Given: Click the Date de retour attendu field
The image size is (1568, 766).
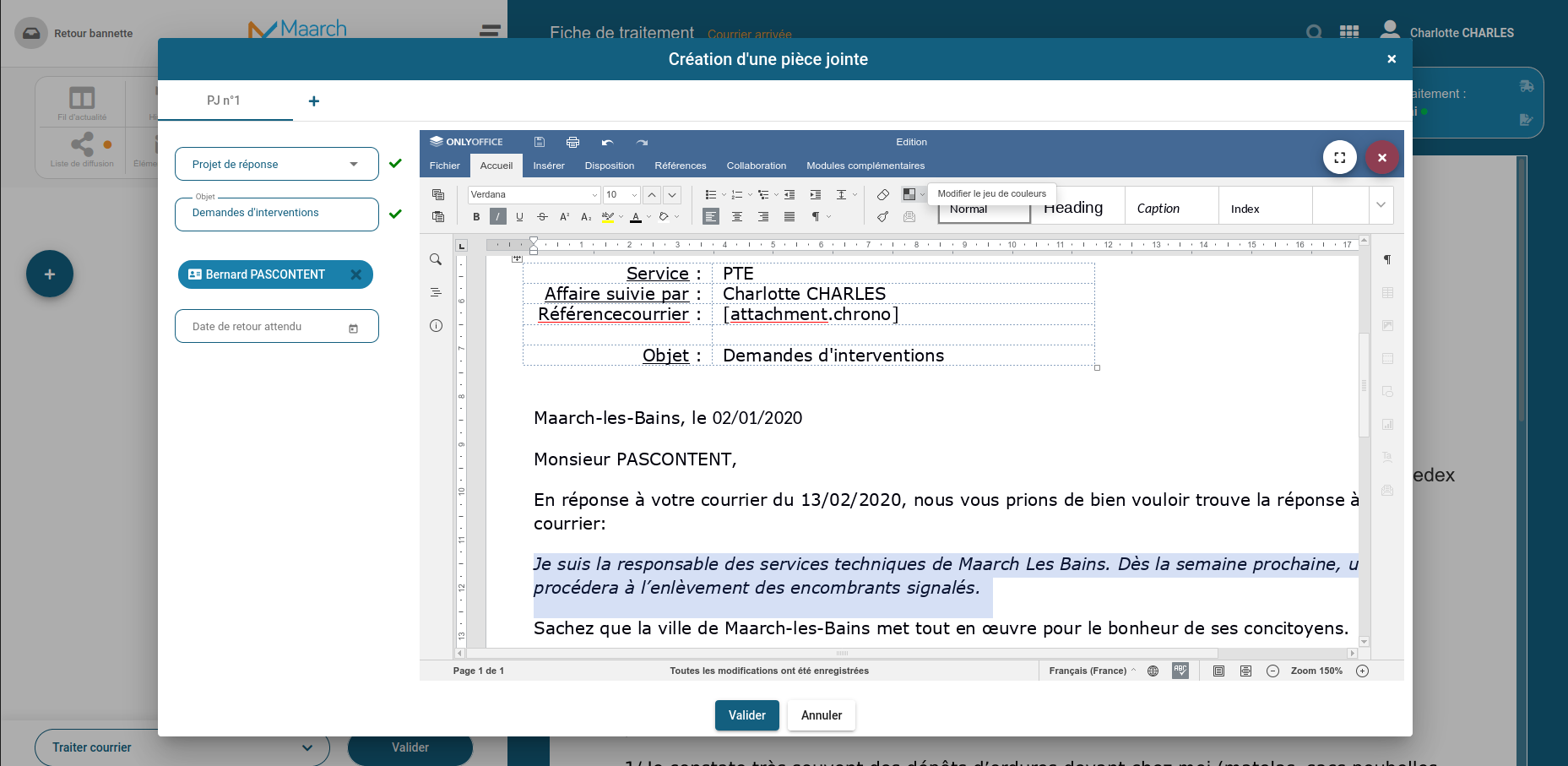Looking at the screenshot, I should pyautogui.click(x=277, y=326).
